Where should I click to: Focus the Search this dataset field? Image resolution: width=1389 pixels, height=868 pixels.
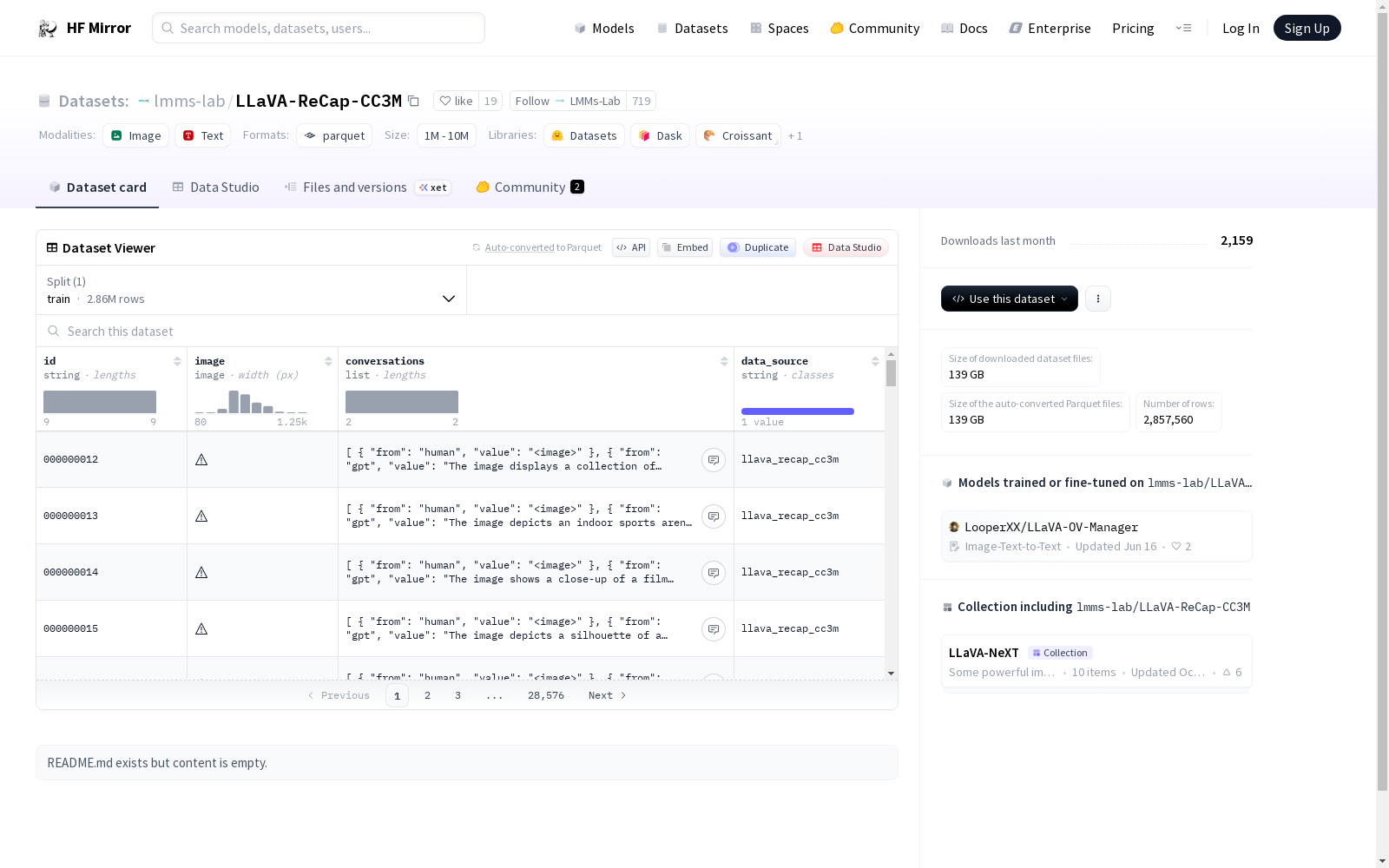[x=467, y=332]
